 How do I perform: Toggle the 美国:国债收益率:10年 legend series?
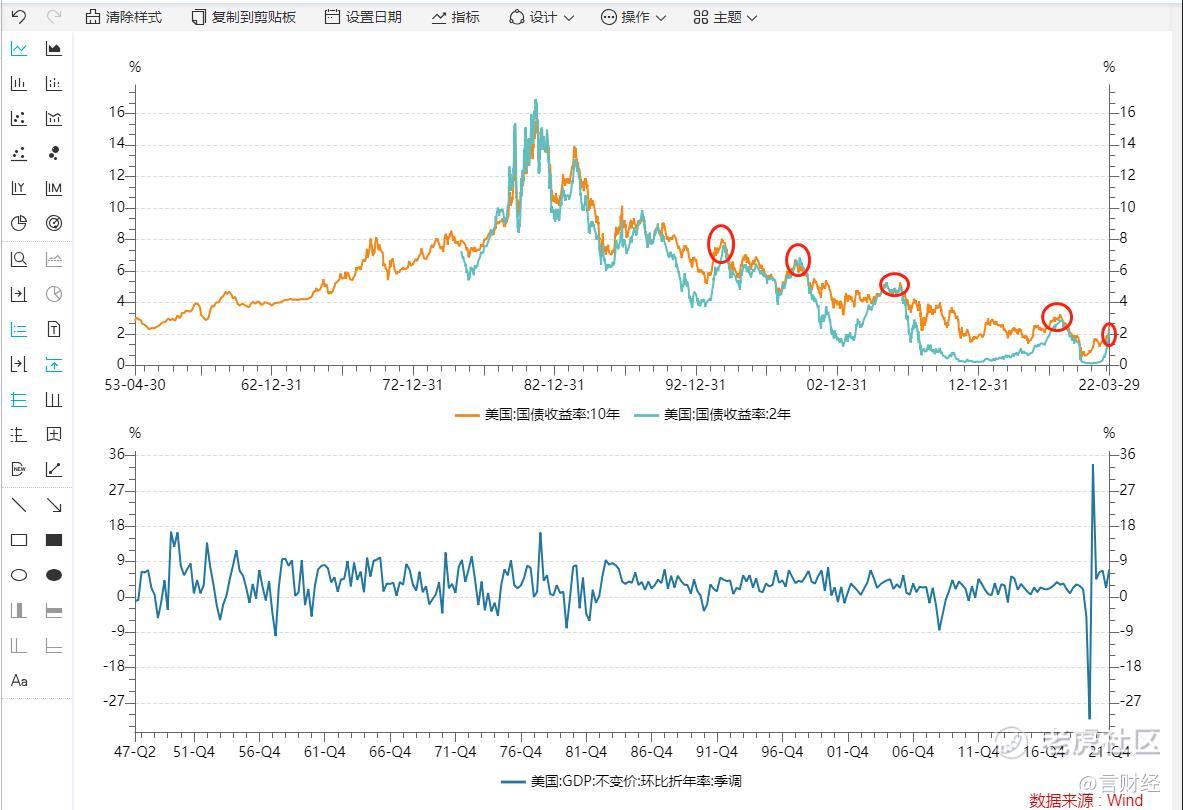(537, 414)
